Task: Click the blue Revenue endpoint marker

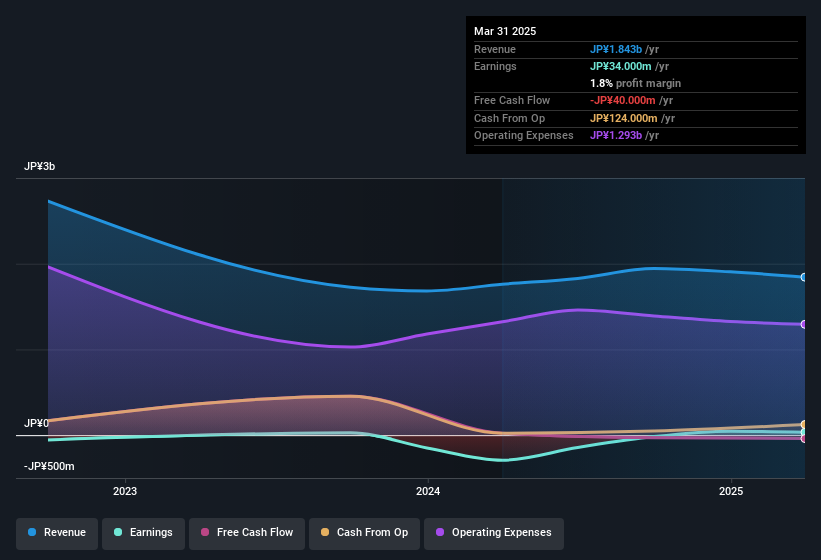Action: (x=804, y=277)
